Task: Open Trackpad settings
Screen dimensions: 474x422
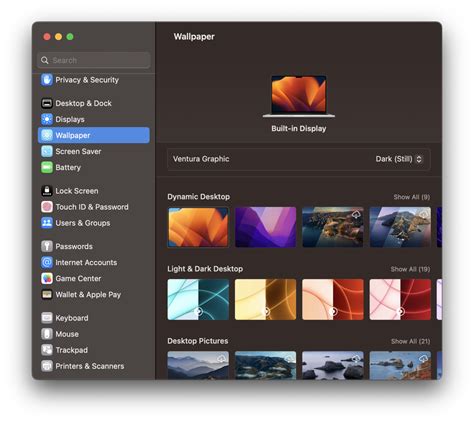Action: [x=94, y=350]
